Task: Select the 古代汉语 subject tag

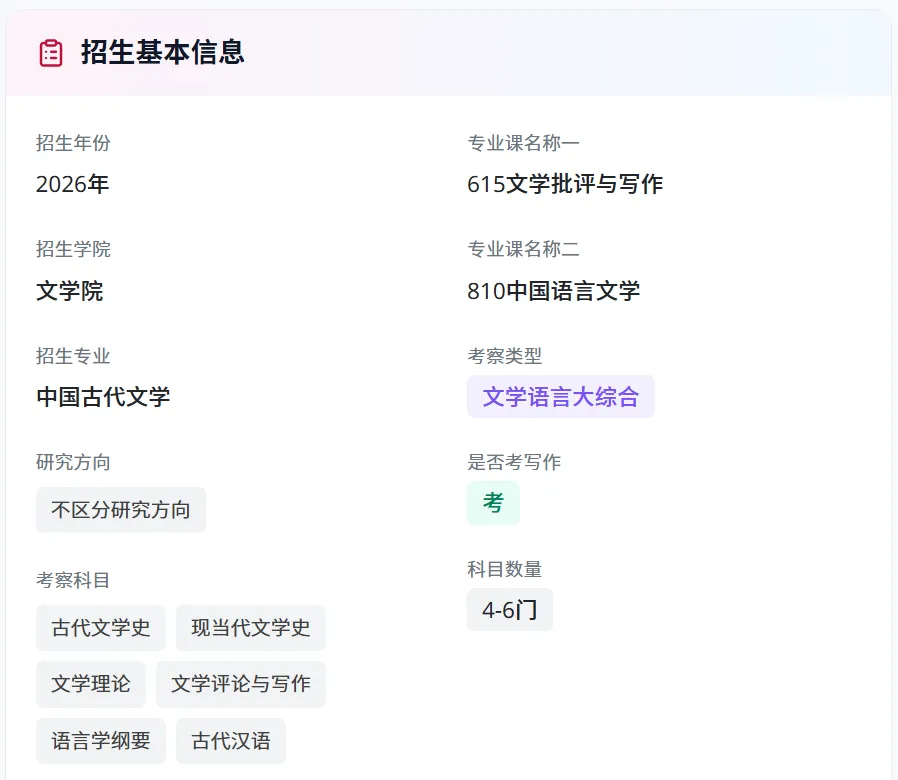Action: pyautogui.click(x=231, y=740)
